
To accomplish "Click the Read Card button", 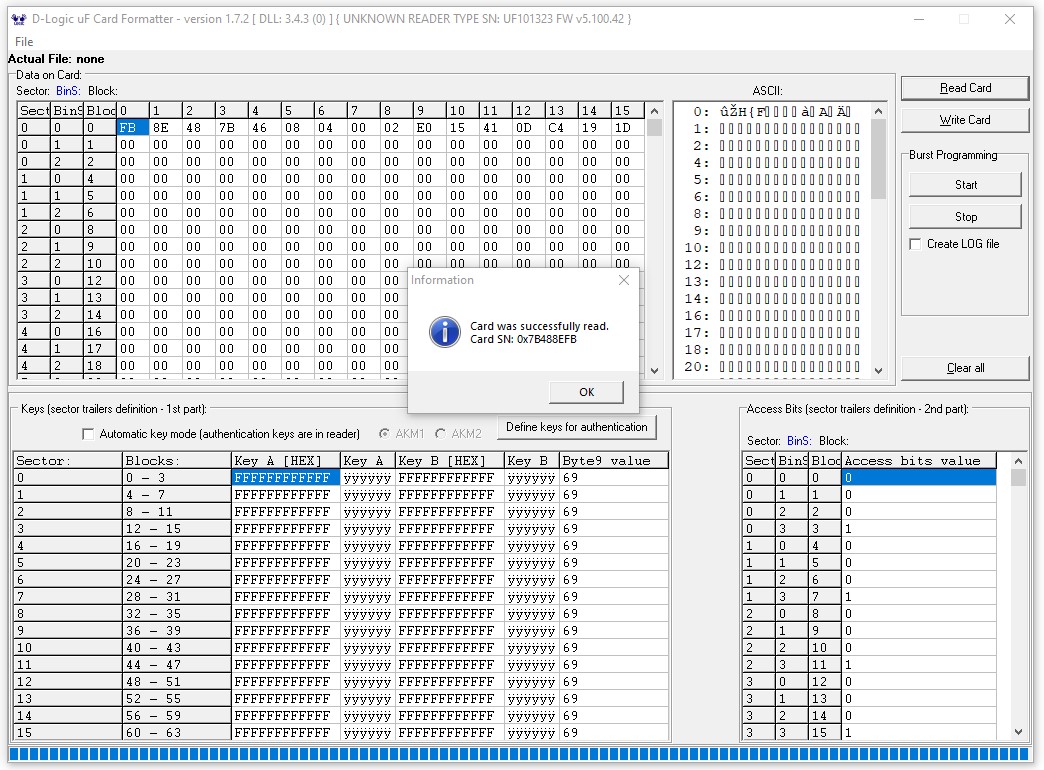I will [965, 88].
